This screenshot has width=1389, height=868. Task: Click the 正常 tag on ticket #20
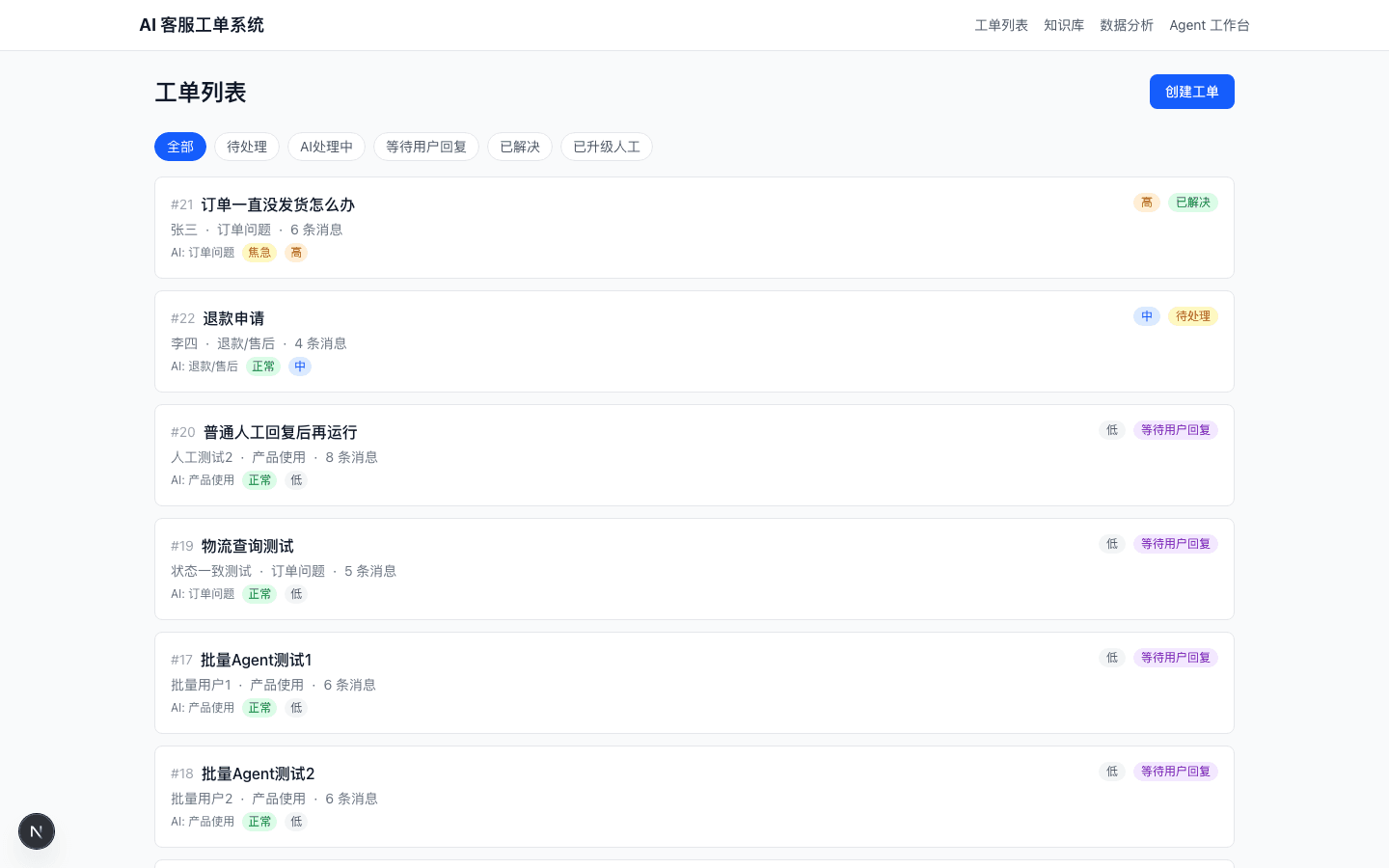tap(259, 480)
